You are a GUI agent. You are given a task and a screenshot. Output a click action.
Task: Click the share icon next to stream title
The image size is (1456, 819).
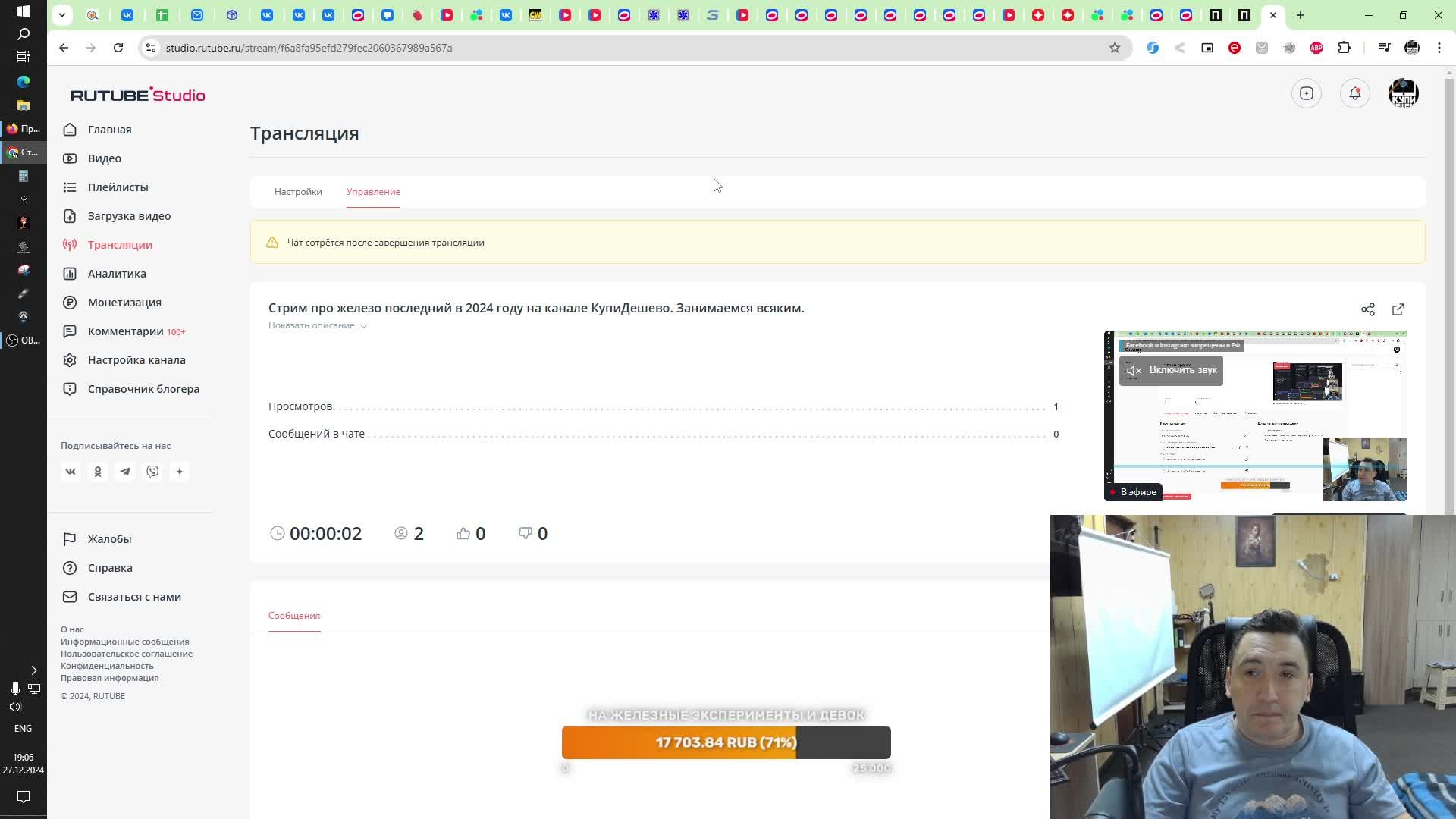[x=1367, y=309]
